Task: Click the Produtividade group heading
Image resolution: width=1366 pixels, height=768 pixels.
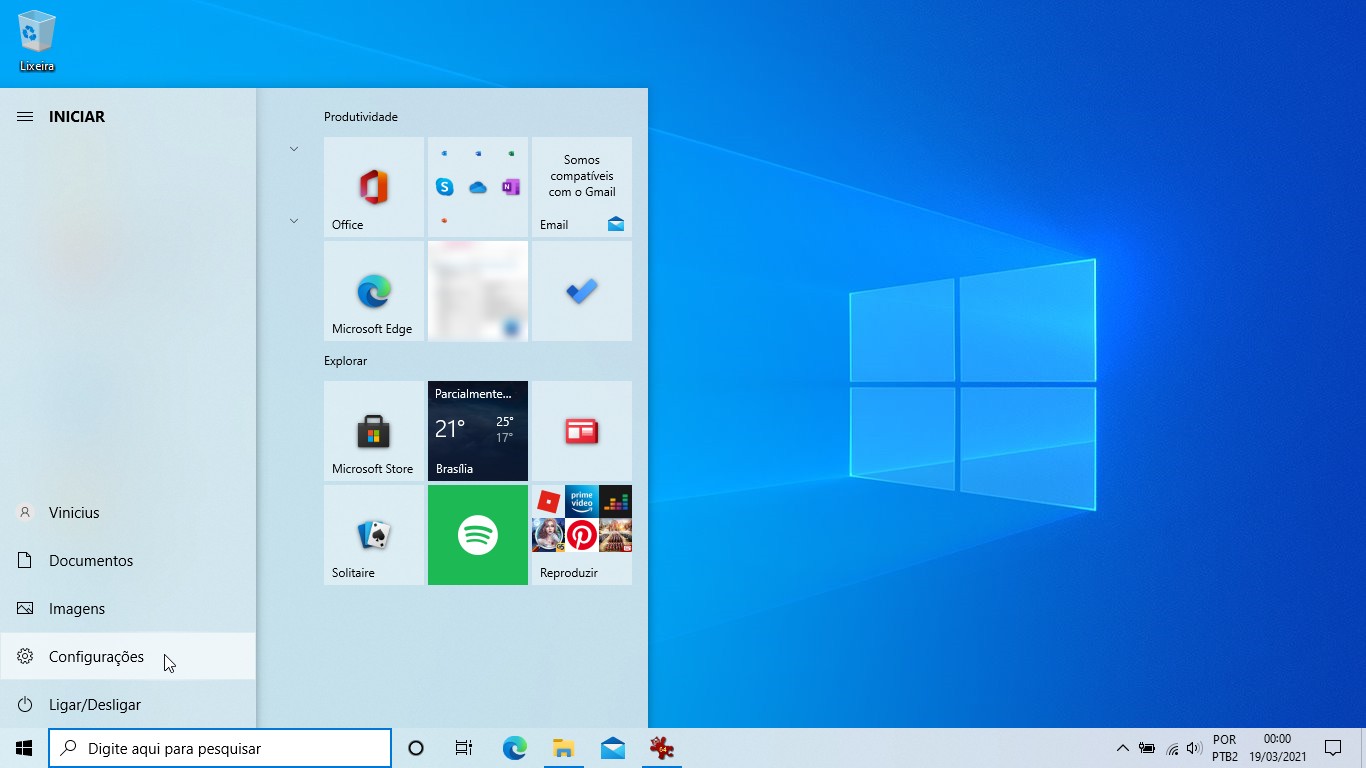Action: pyautogui.click(x=361, y=117)
